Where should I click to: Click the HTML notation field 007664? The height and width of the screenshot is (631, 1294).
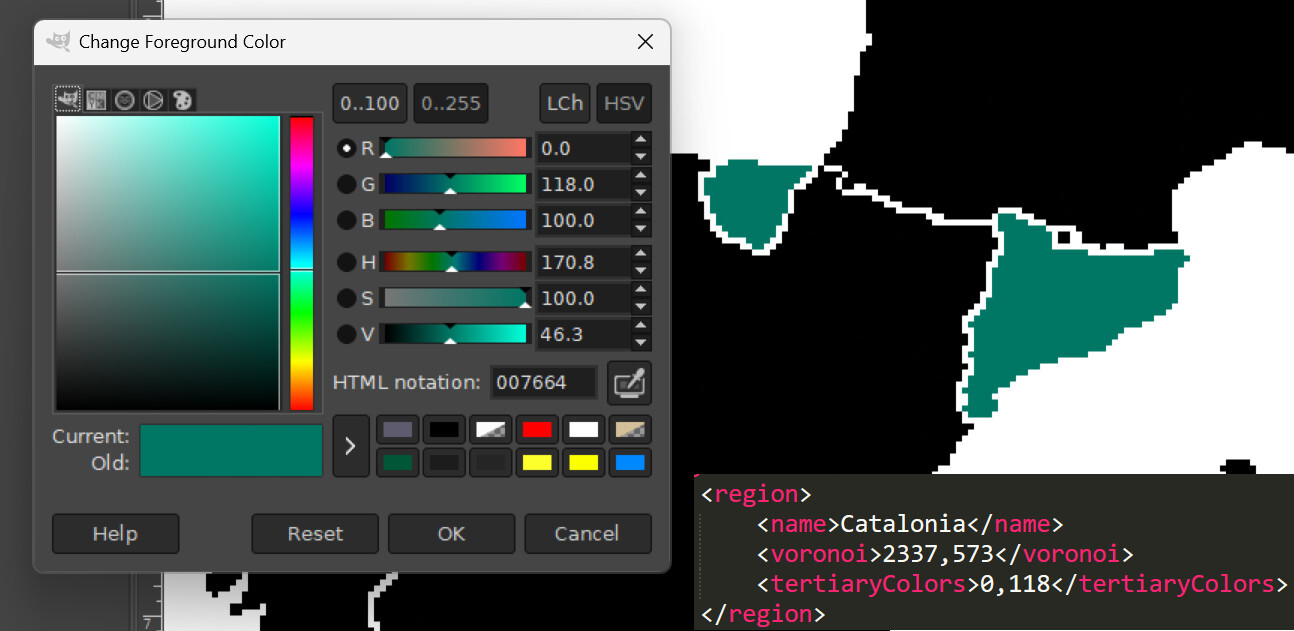pyautogui.click(x=544, y=383)
